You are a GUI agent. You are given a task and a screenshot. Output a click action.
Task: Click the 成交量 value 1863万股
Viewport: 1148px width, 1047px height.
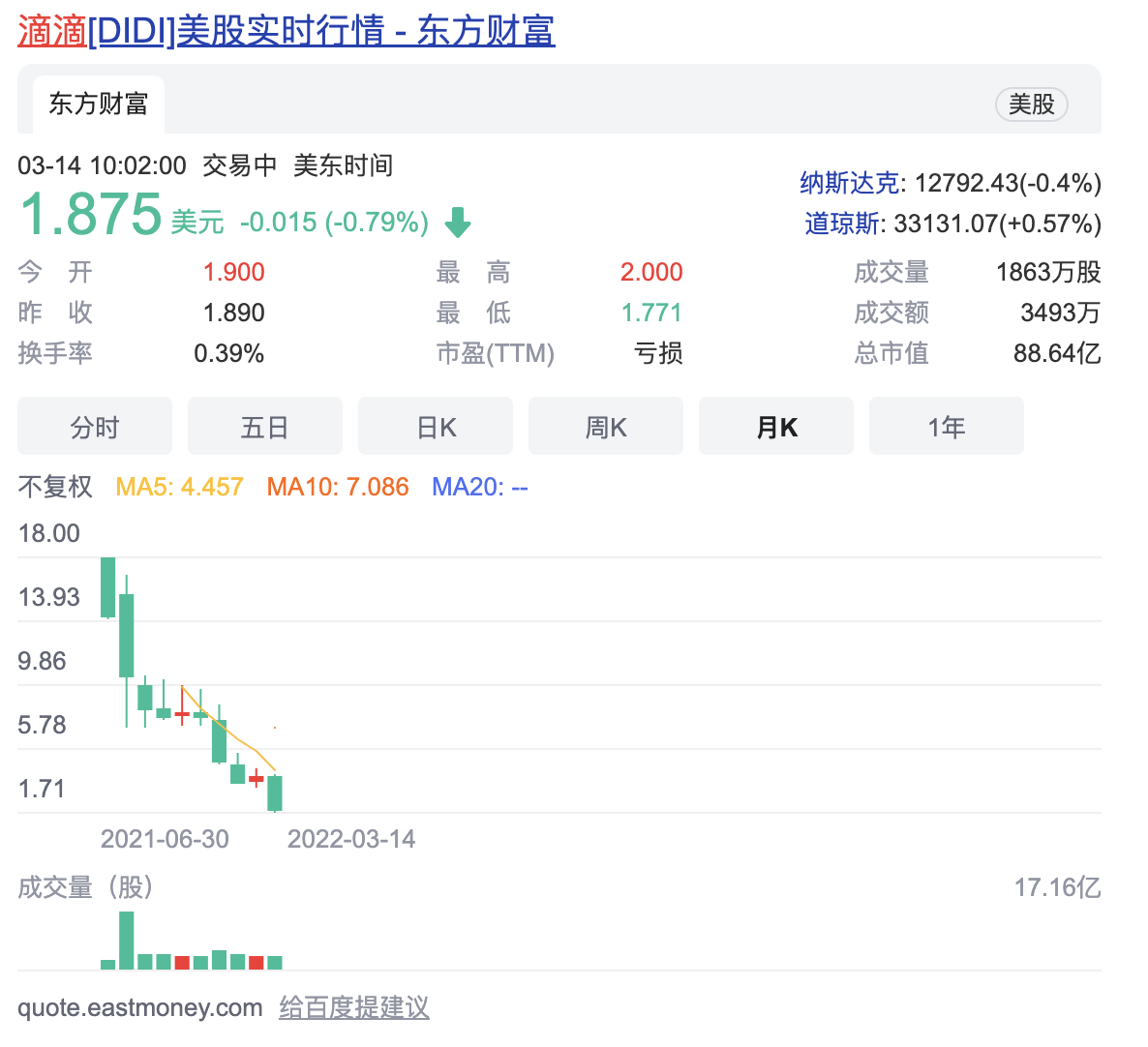click(1048, 272)
